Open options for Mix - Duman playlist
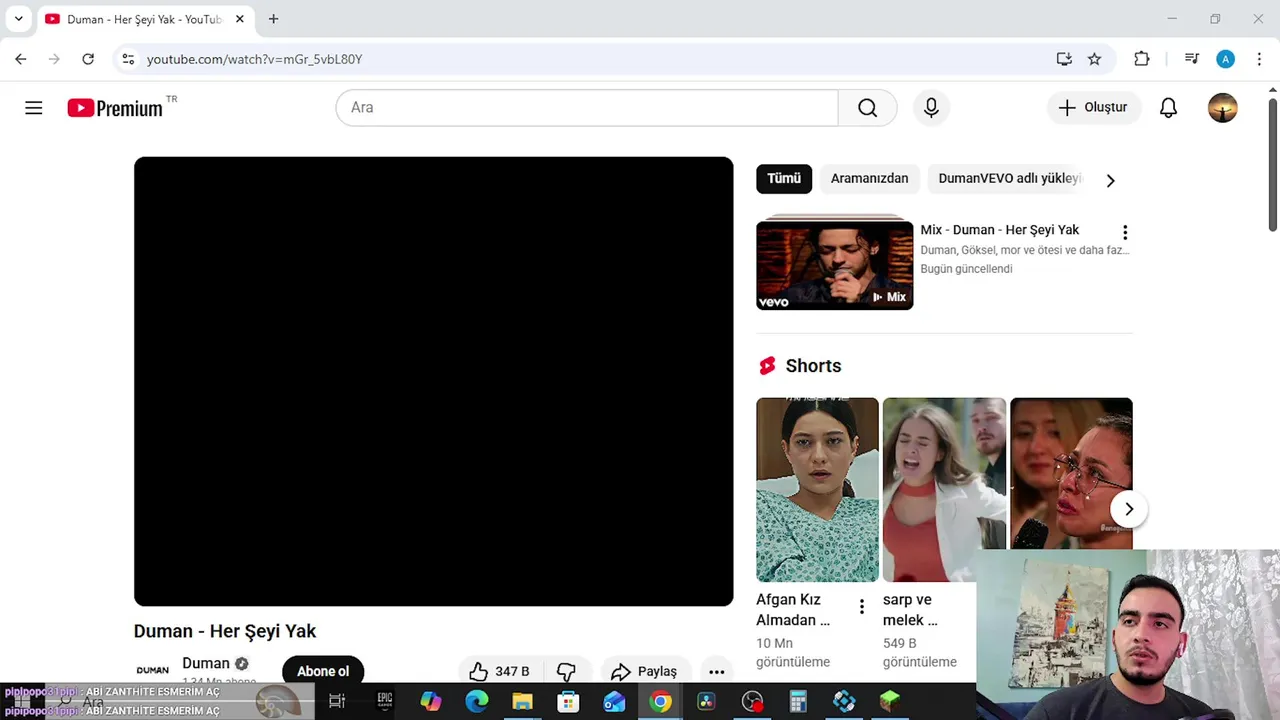 (x=1125, y=232)
